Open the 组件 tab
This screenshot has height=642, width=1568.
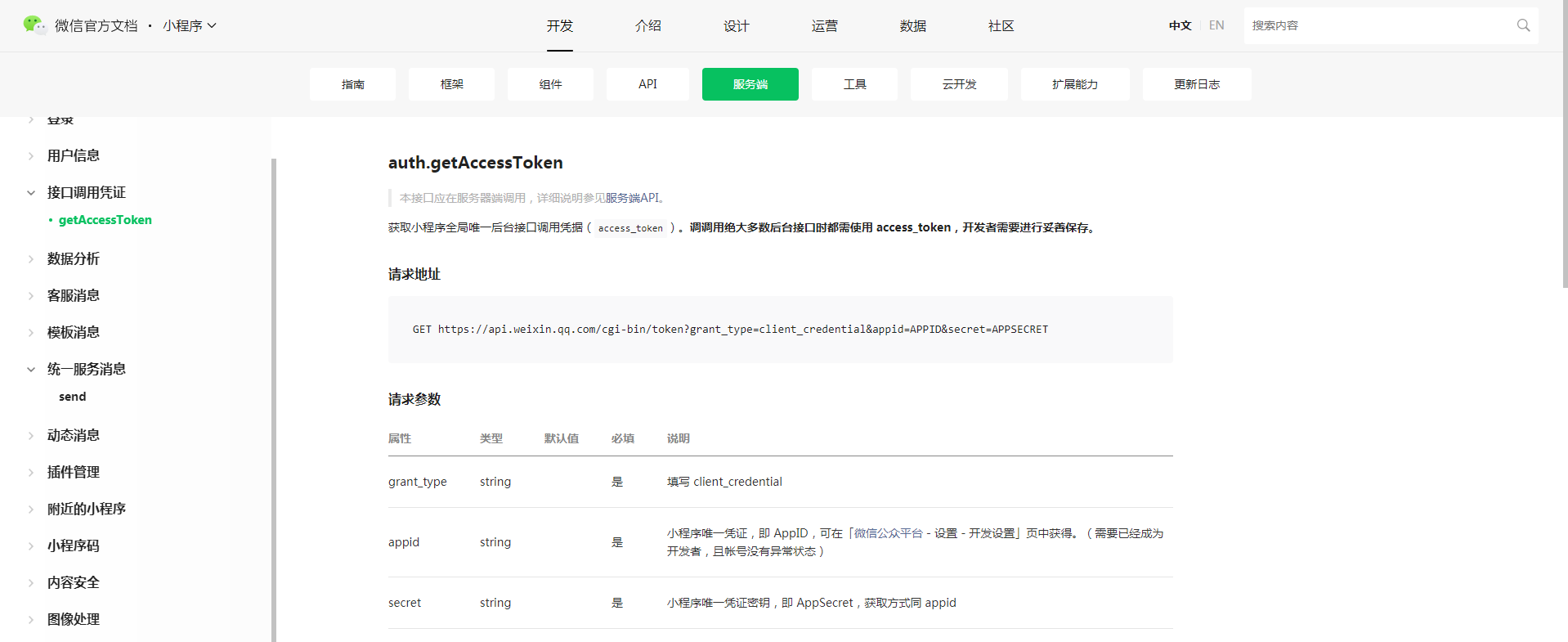(550, 84)
